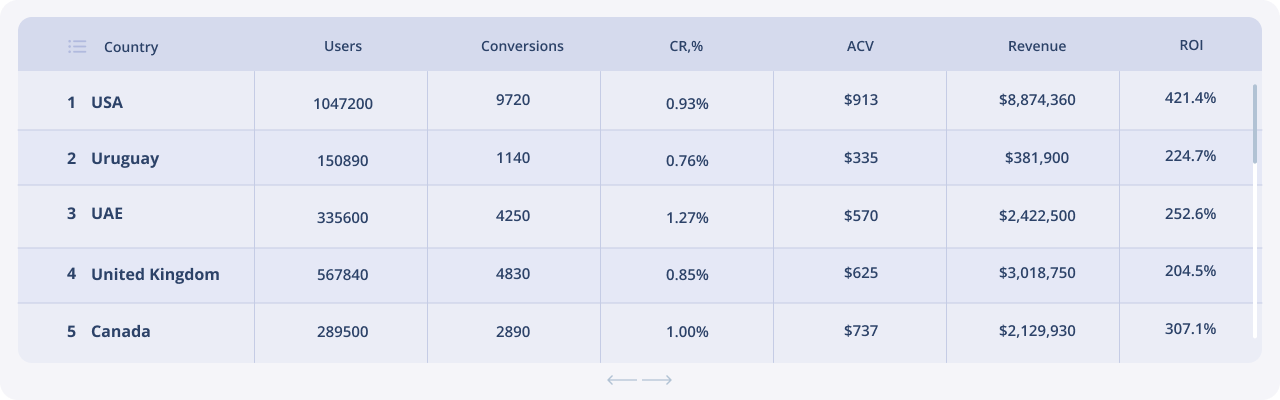Click the left arrow below the table
The image size is (1280, 400).
[621, 380]
